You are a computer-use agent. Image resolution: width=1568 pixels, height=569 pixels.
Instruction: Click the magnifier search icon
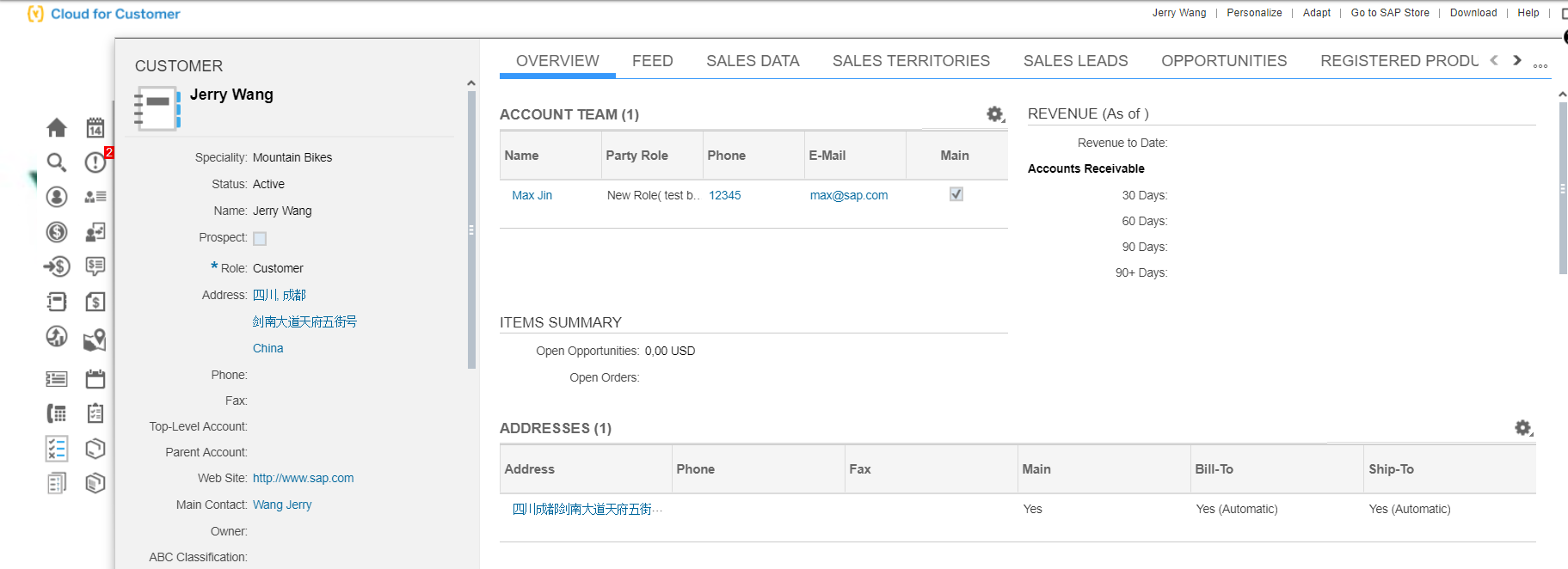[57, 162]
